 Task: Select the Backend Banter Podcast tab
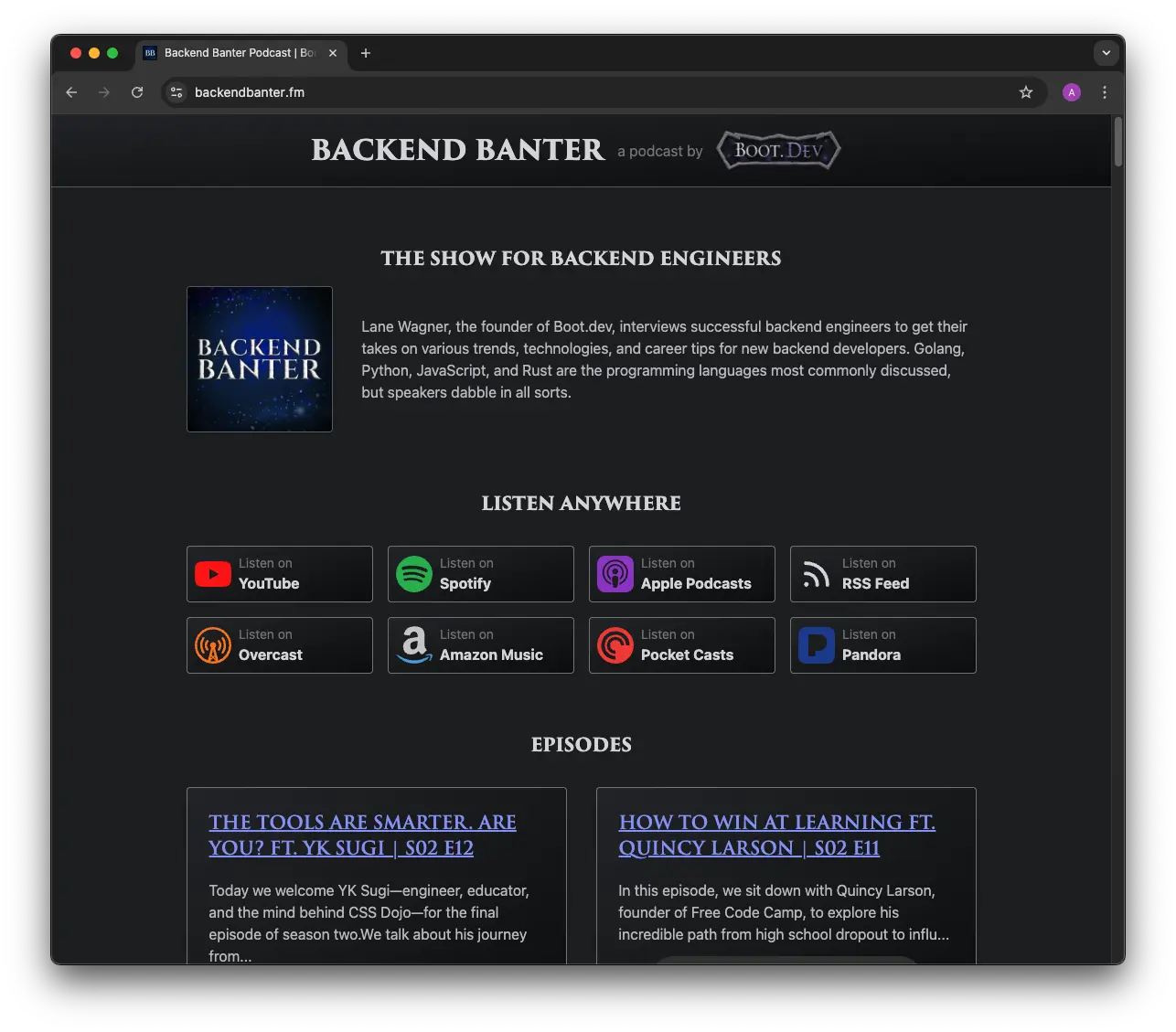point(241,53)
